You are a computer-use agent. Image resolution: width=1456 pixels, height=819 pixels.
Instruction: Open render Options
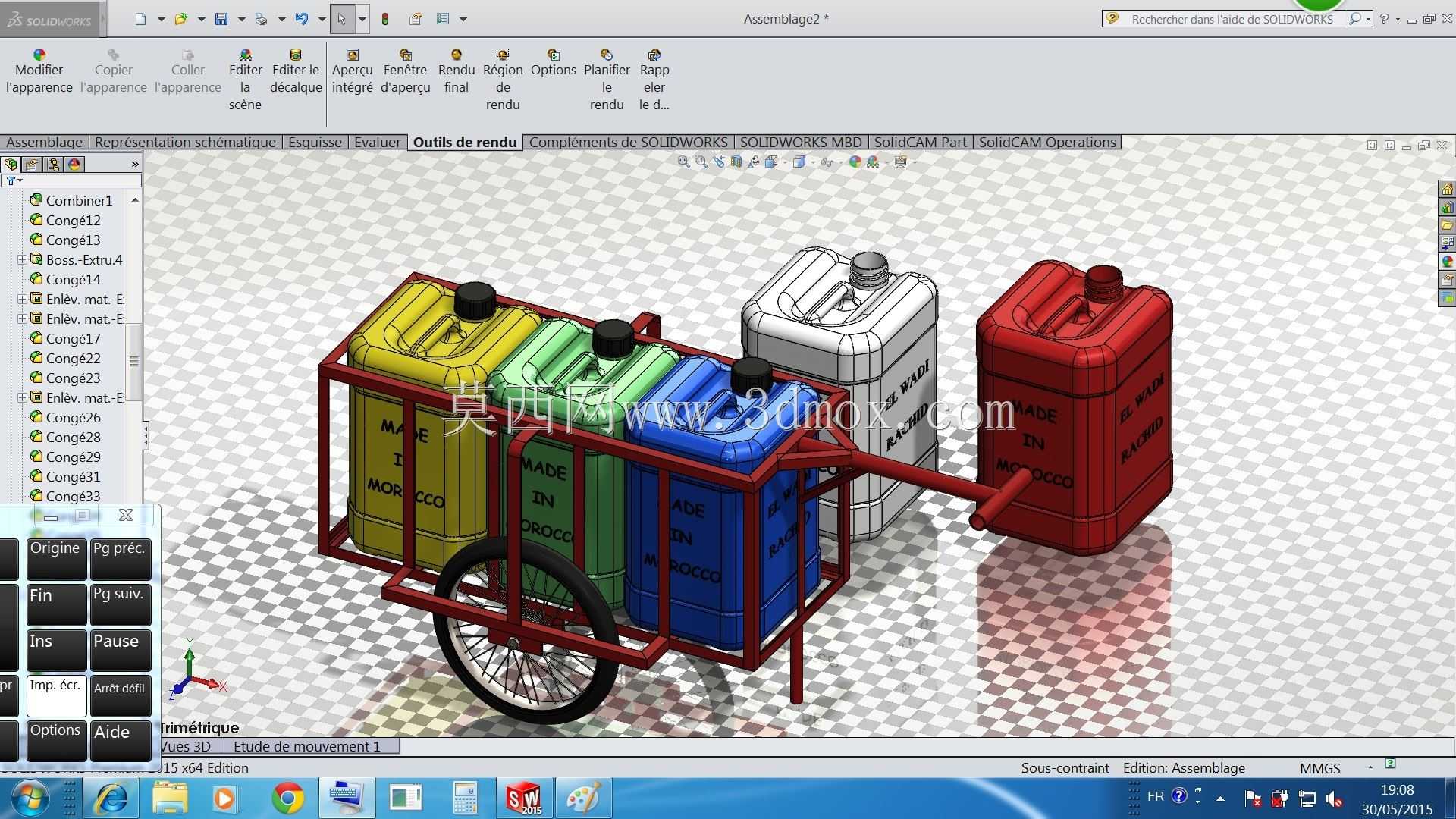point(554,63)
